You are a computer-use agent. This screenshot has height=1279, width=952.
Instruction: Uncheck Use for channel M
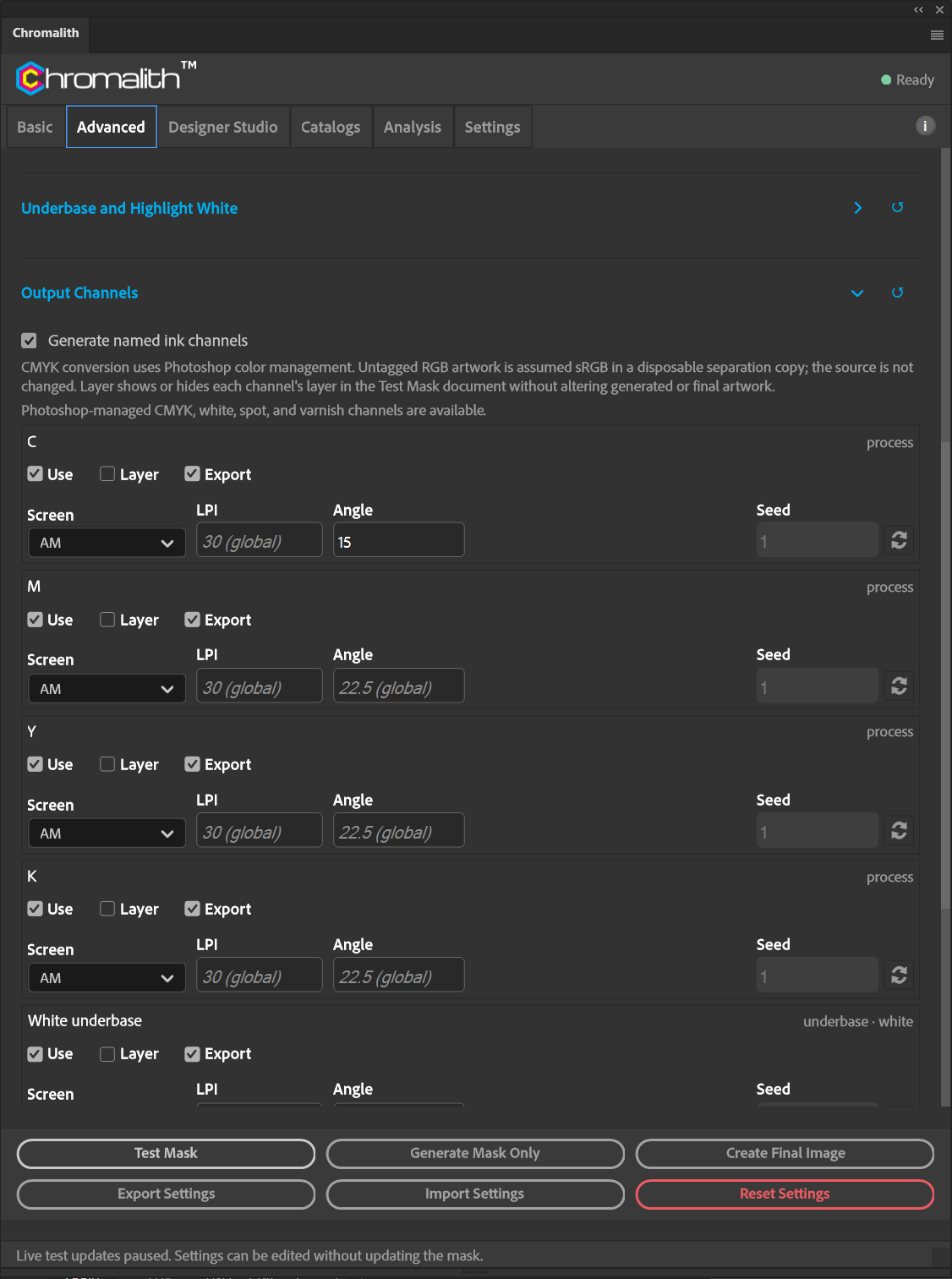click(35, 620)
